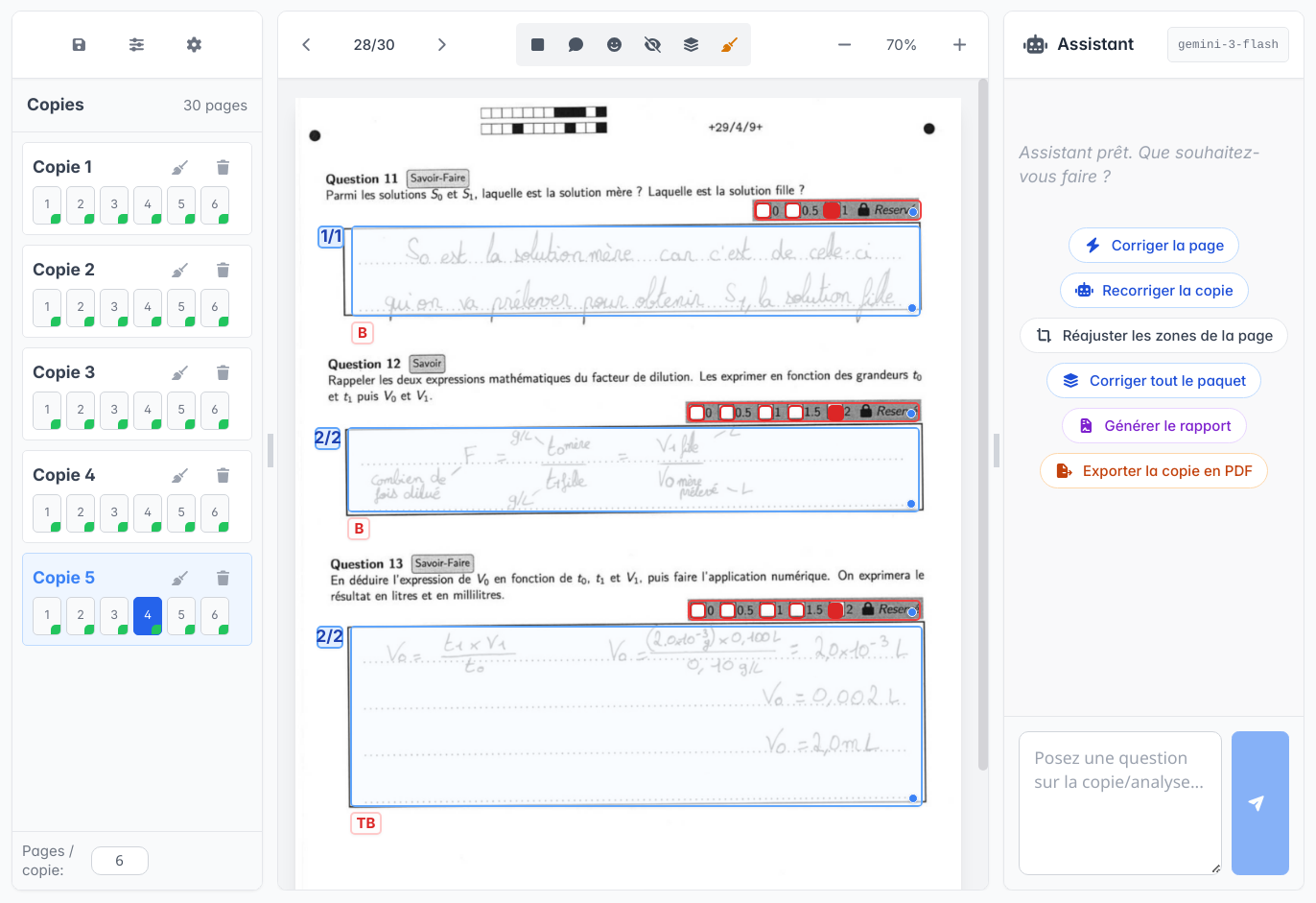Check the 1.5 score box for Question 12
This screenshot has height=903, width=1316.
tap(796, 413)
